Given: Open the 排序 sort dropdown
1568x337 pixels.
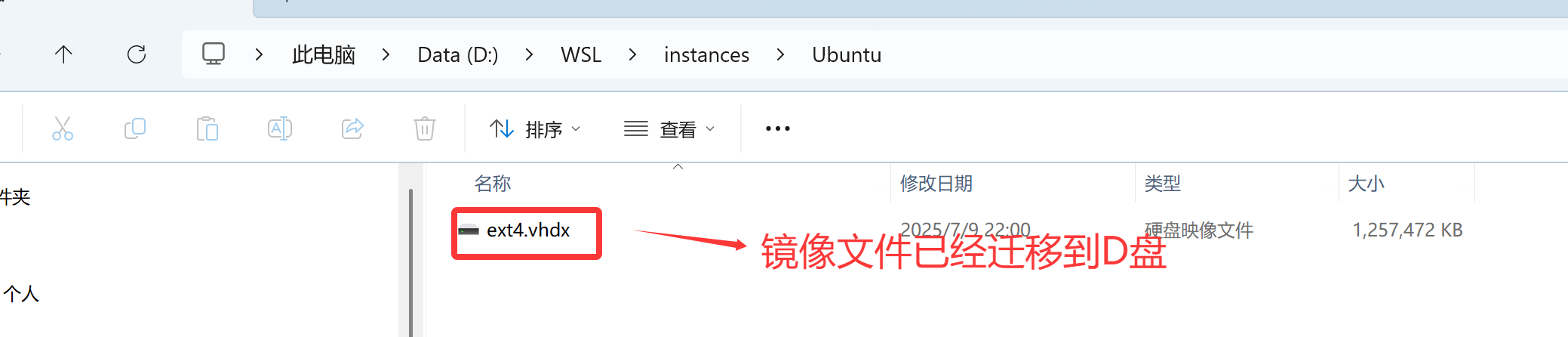Looking at the screenshot, I should (535, 129).
